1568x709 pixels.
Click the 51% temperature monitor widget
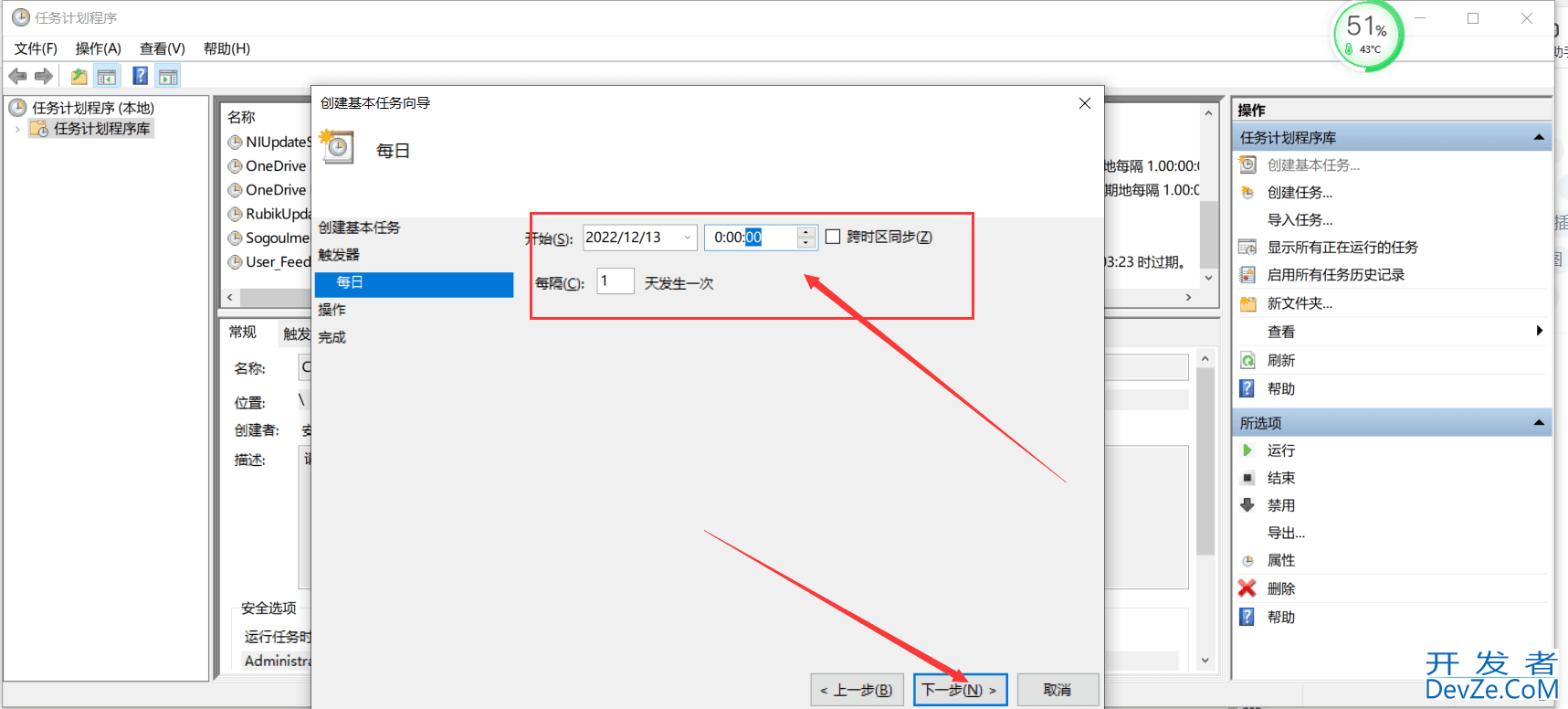(x=1367, y=37)
